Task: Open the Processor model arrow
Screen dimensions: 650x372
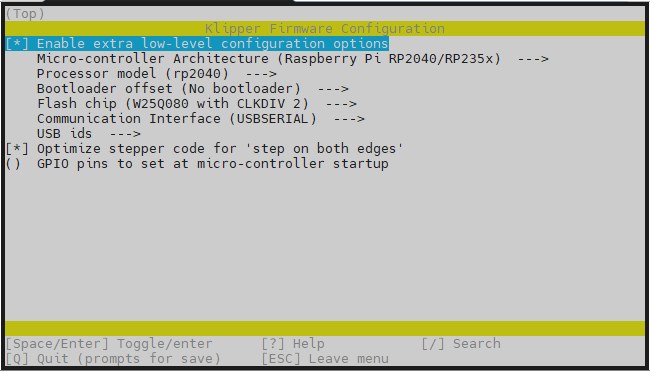Action: tap(261, 74)
